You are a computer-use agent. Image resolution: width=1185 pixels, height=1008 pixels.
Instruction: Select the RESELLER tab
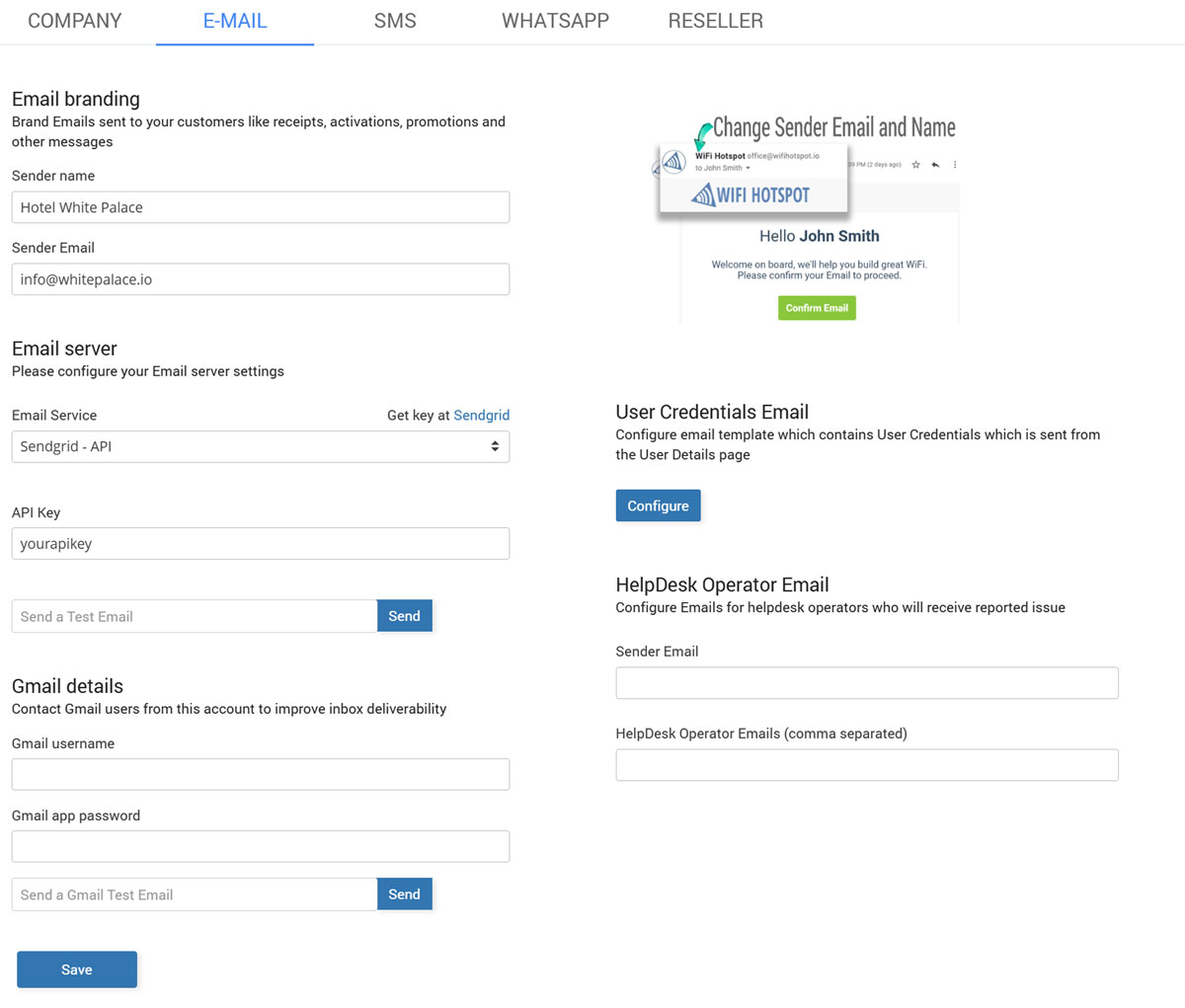715,21
